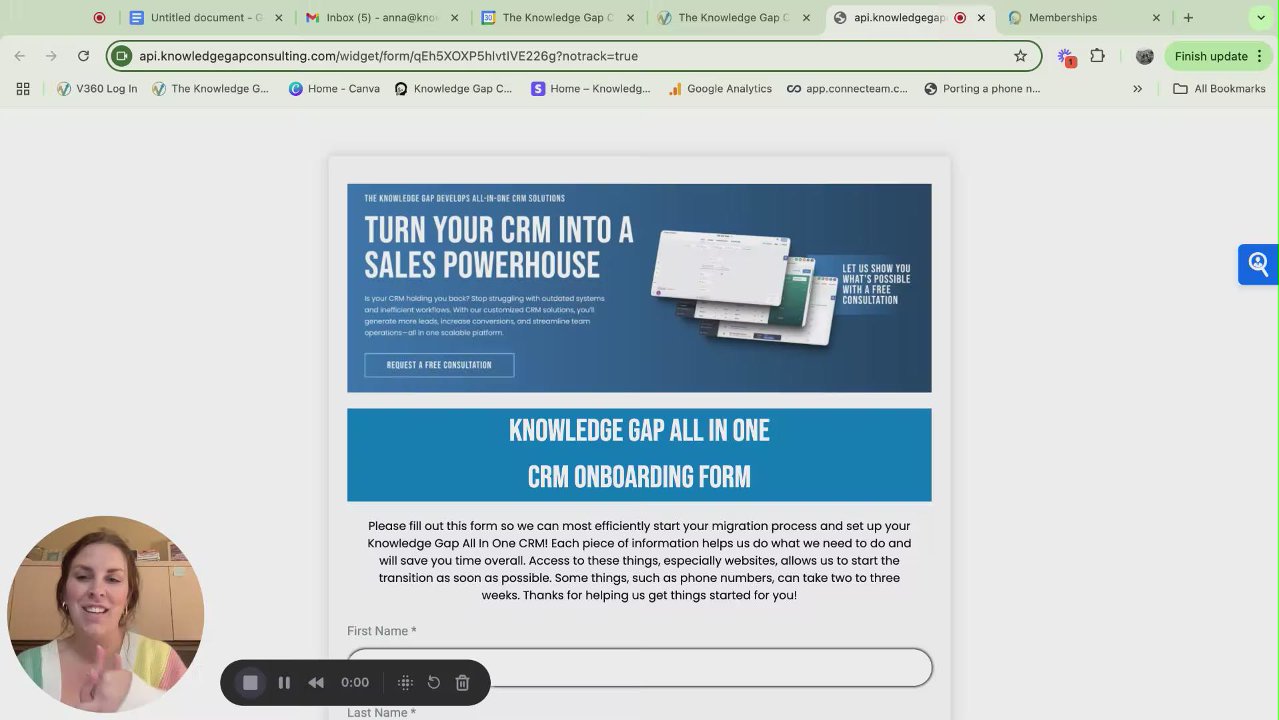Image resolution: width=1279 pixels, height=720 pixels.
Task: Stop the recording with square button
Action: pos(250,682)
